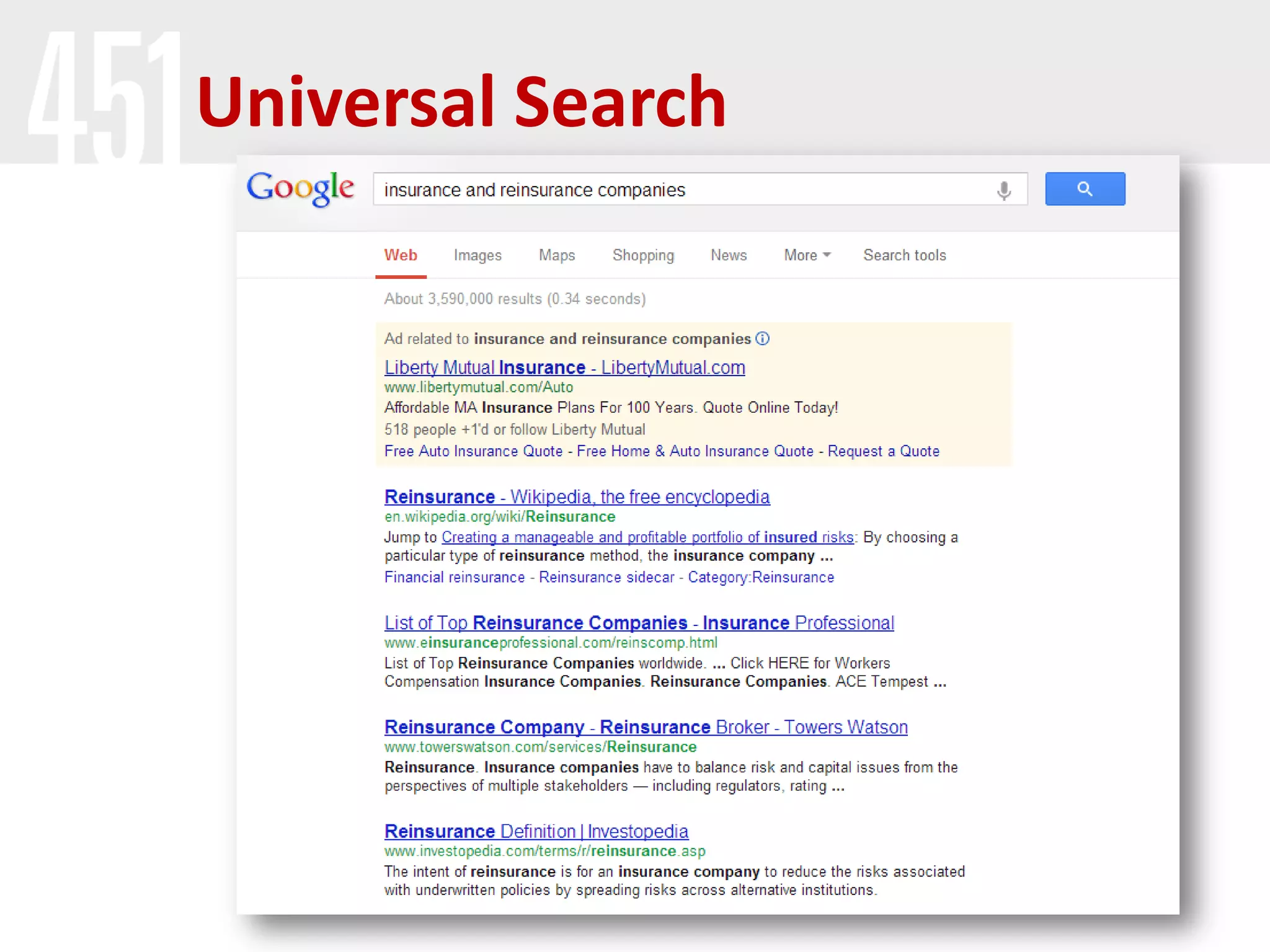Open Free Home & Auto Insurance Quote link

(x=695, y=451)
